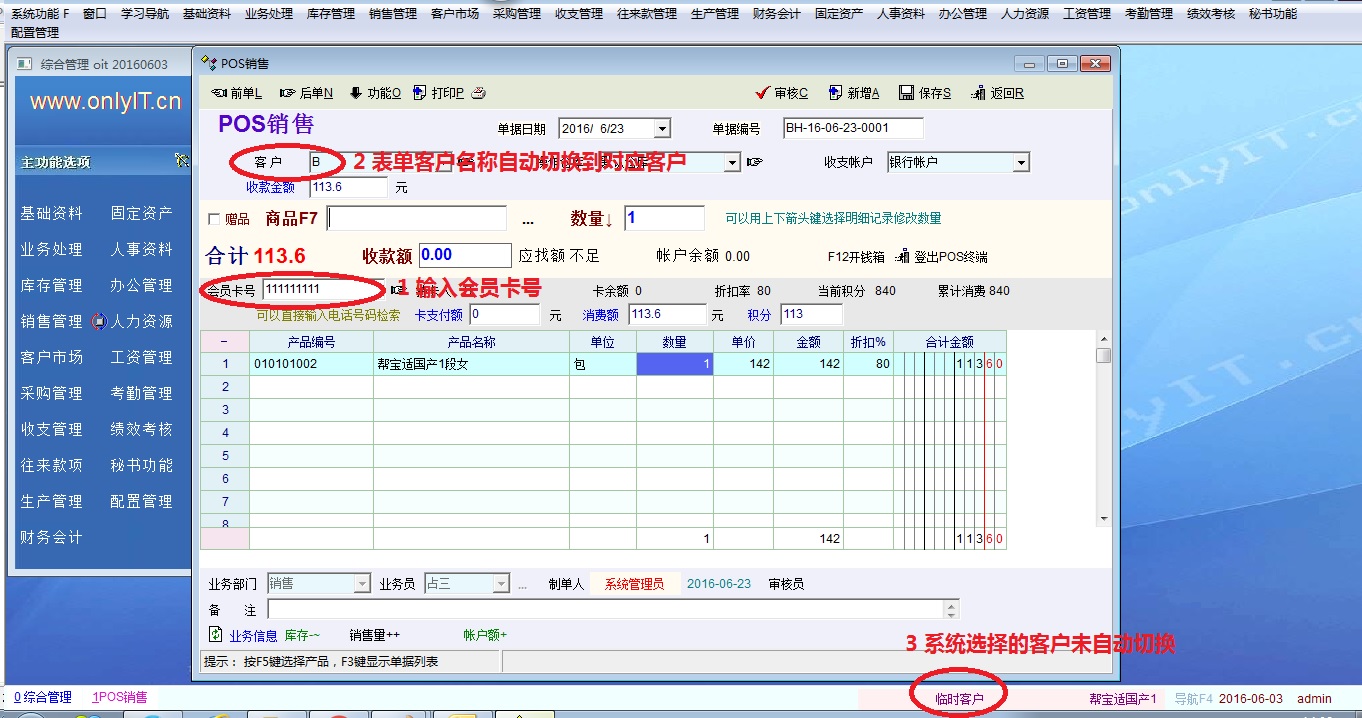Click the 会员卡号 member card input field
This screenshot has width=1362, height=718.
point(322,290)
